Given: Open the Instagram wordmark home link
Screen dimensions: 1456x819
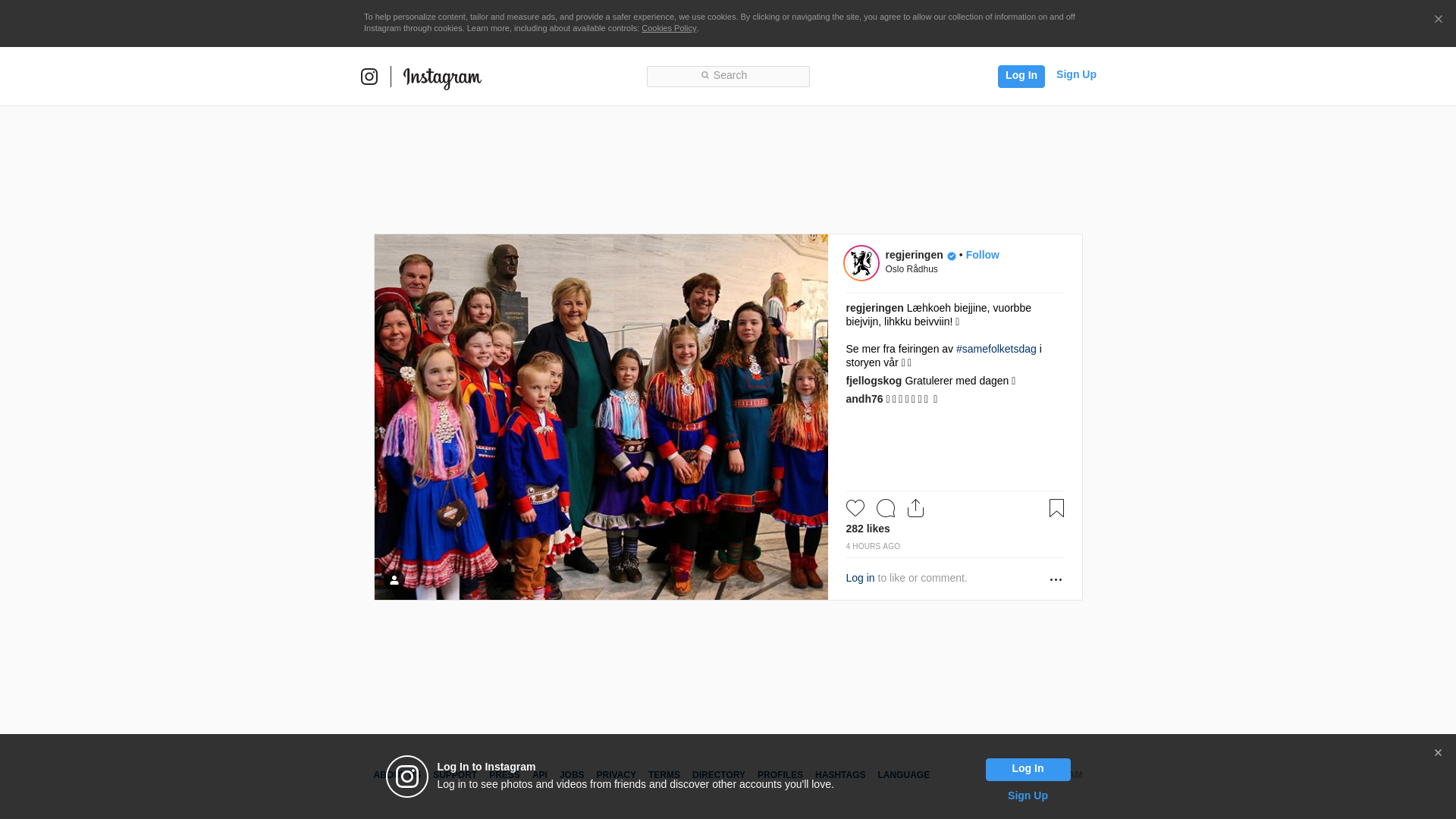Looking at the screenshot, I should 442,78.
